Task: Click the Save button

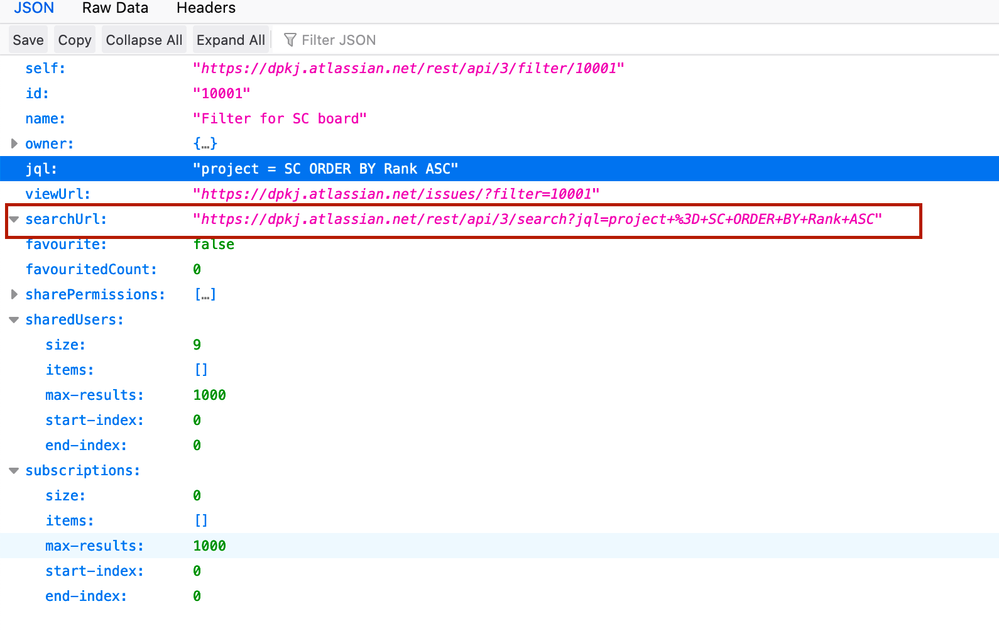Action: pyautogui.click(x=28, y=40)
